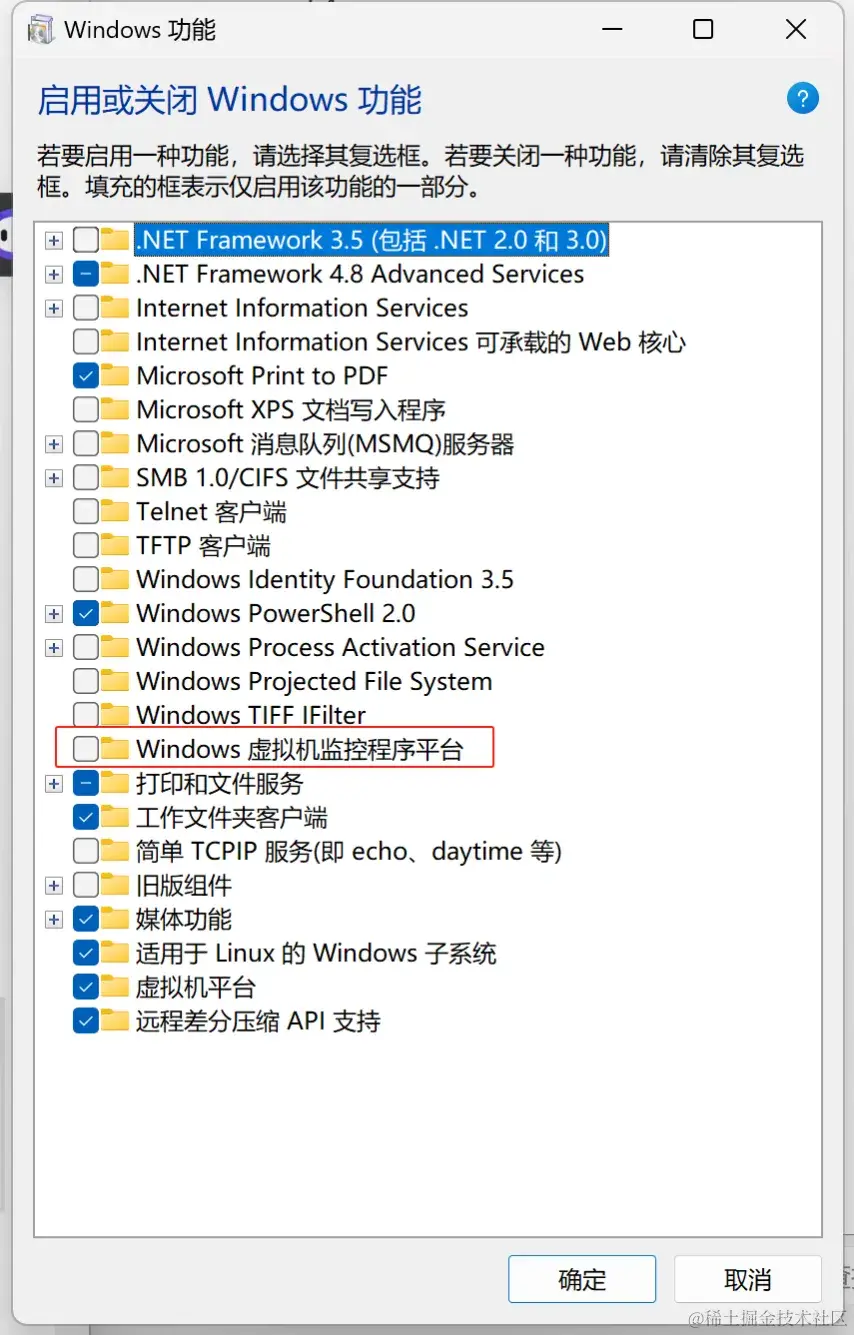This screenshot has height=1335, width=854.
Task: Select the Windows Projected File System item
Action: (x=314, y=681)
